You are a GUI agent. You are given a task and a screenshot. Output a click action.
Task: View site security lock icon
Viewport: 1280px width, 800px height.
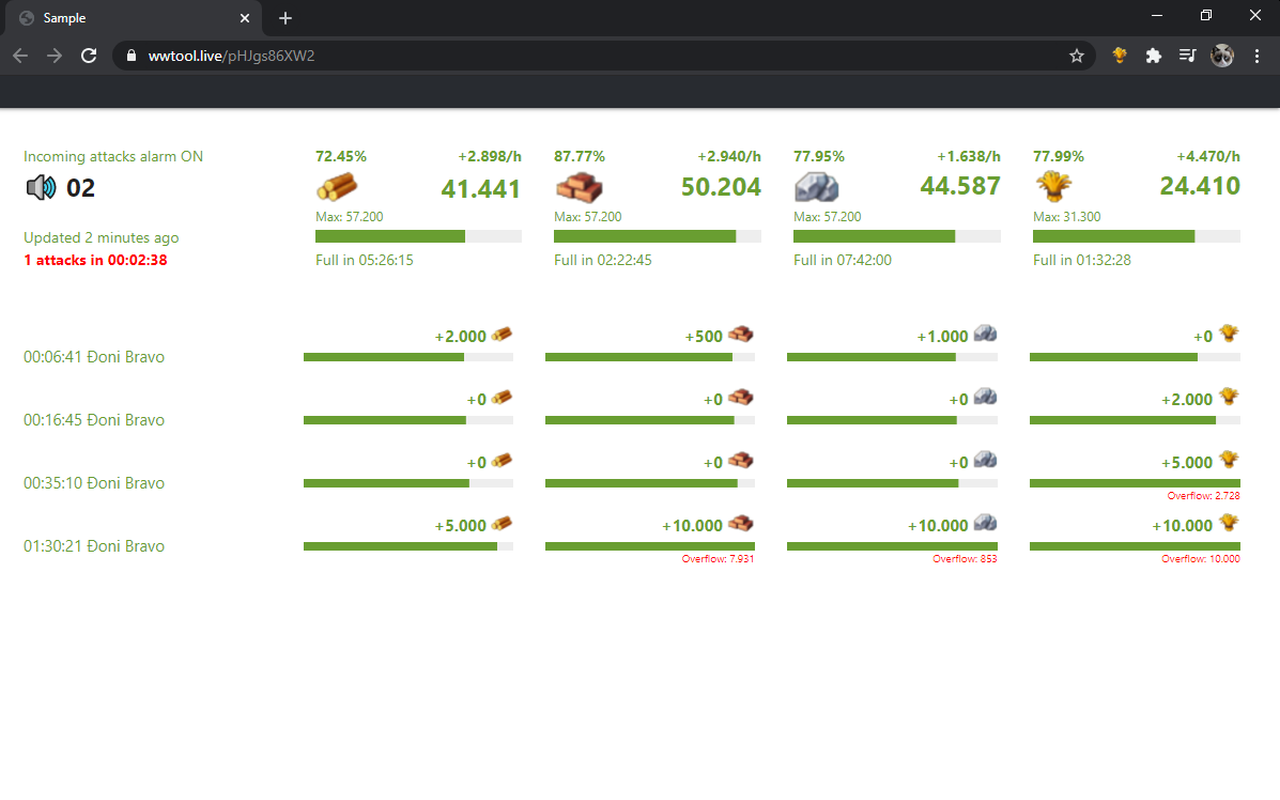130,56
